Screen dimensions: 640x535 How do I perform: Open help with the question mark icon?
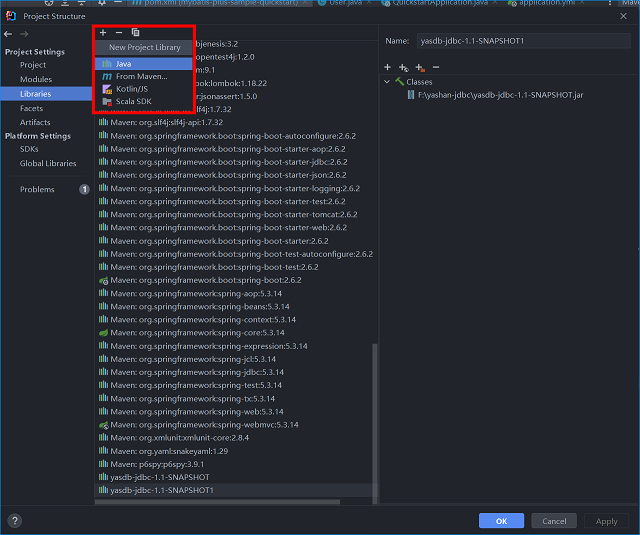point(14,520)
